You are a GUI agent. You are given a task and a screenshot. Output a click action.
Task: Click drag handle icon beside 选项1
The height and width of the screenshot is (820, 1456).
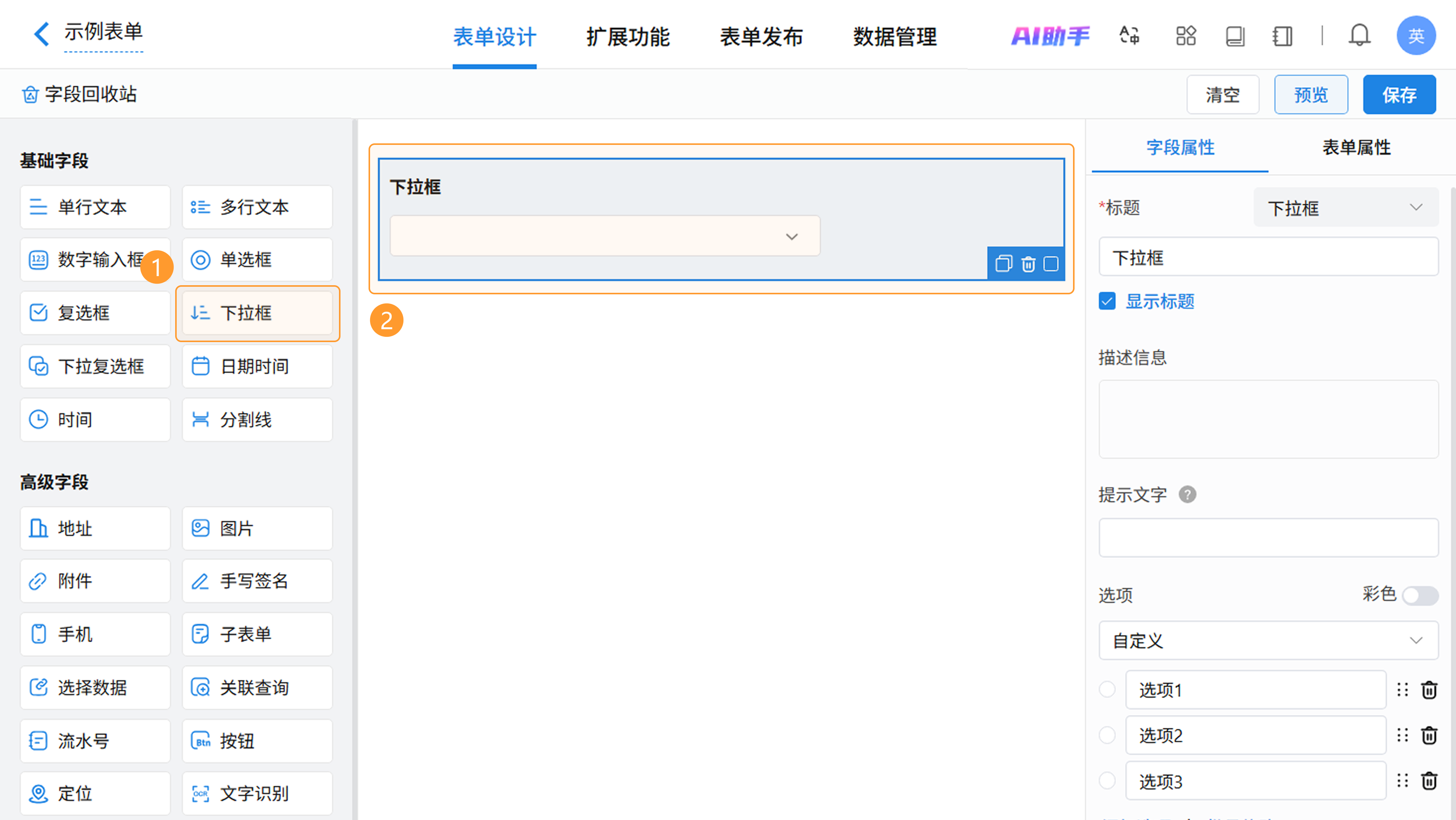pos(1402,690)
